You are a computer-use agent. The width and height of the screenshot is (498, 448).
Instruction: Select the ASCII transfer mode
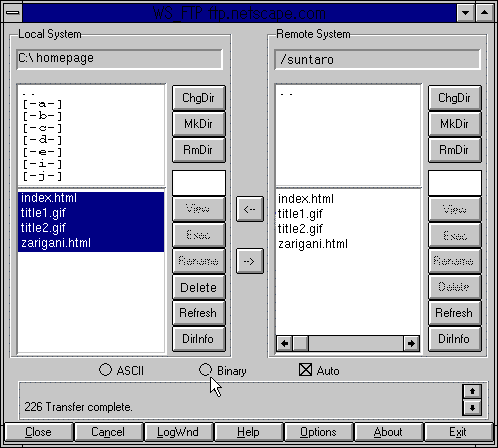click(106, 370)
